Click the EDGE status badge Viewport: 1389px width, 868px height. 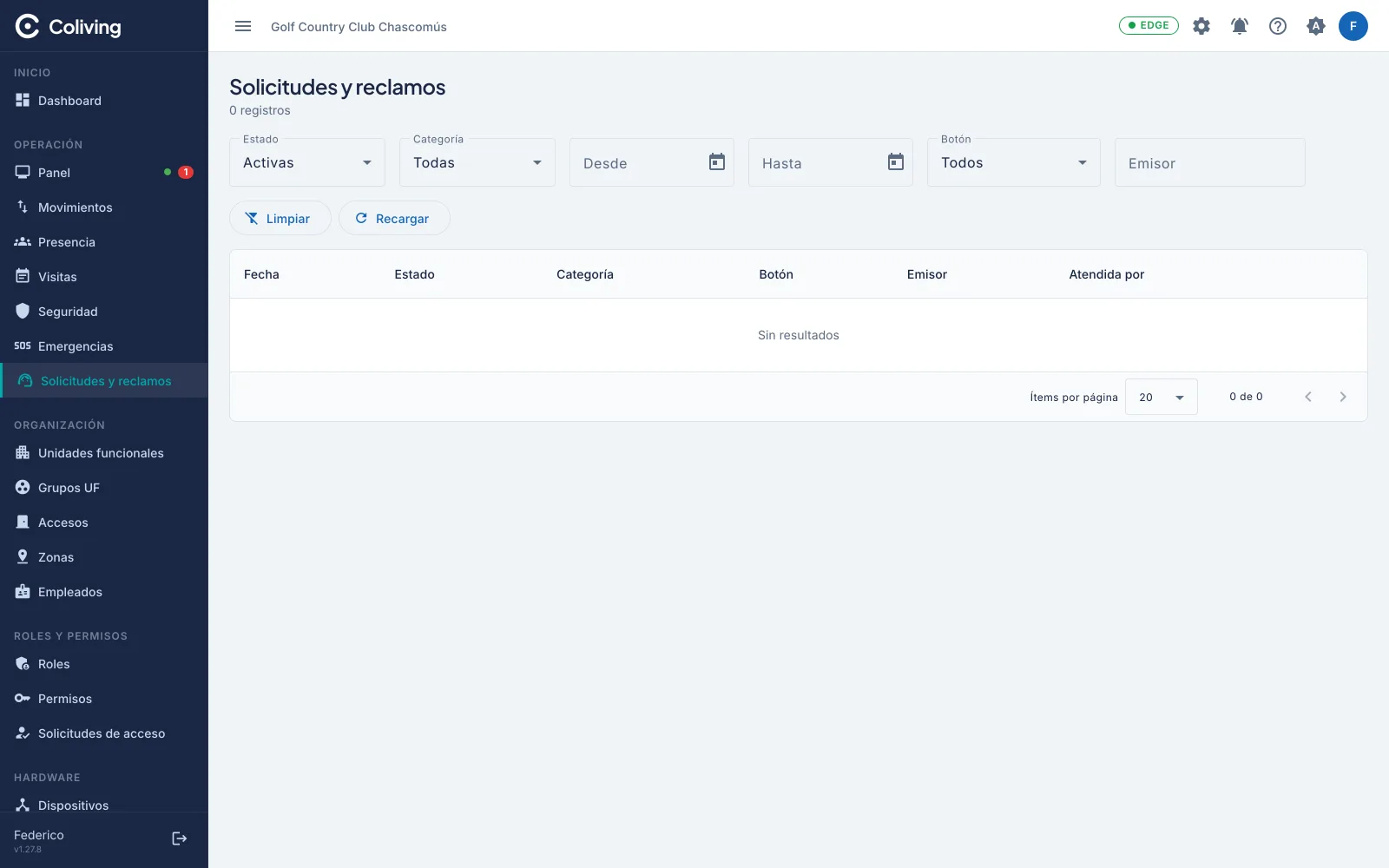[1149, 25]
